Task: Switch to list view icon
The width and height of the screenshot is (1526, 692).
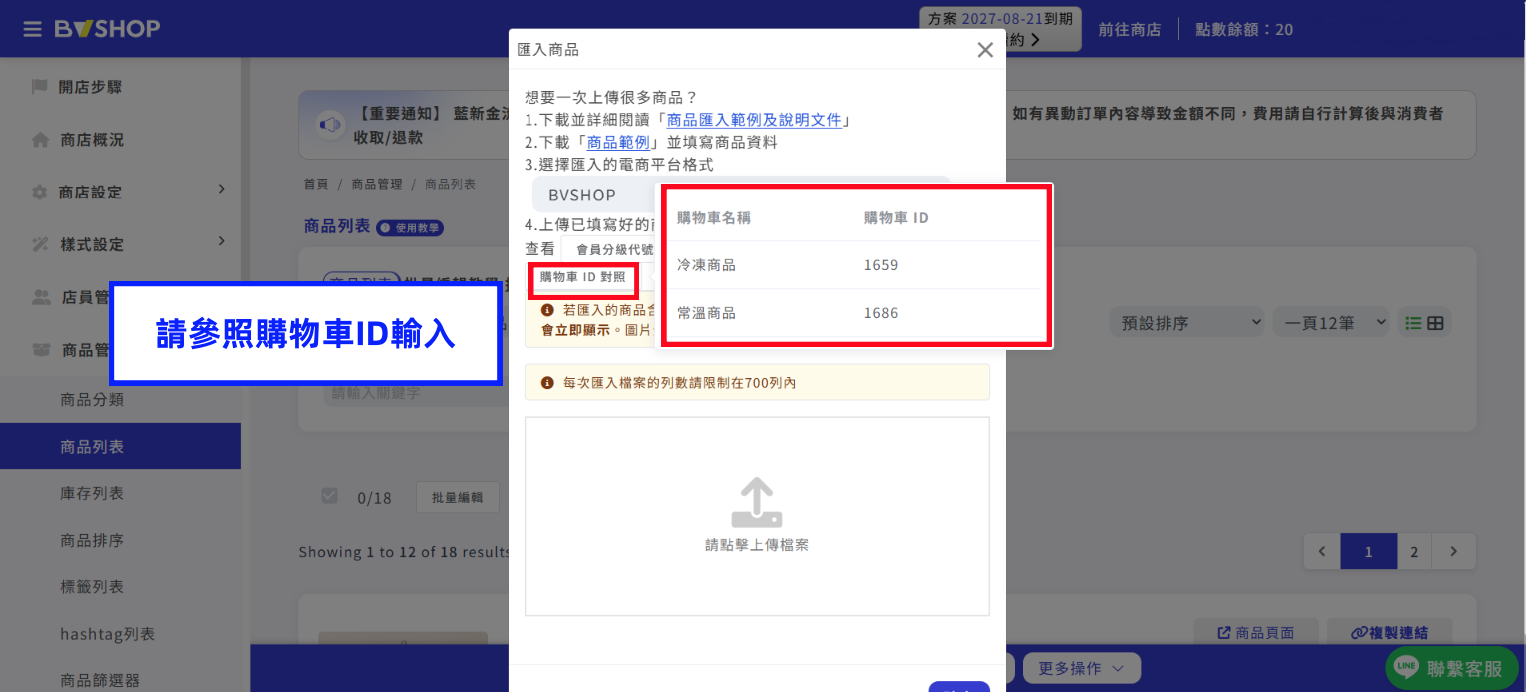Action: click(1413, 323)
